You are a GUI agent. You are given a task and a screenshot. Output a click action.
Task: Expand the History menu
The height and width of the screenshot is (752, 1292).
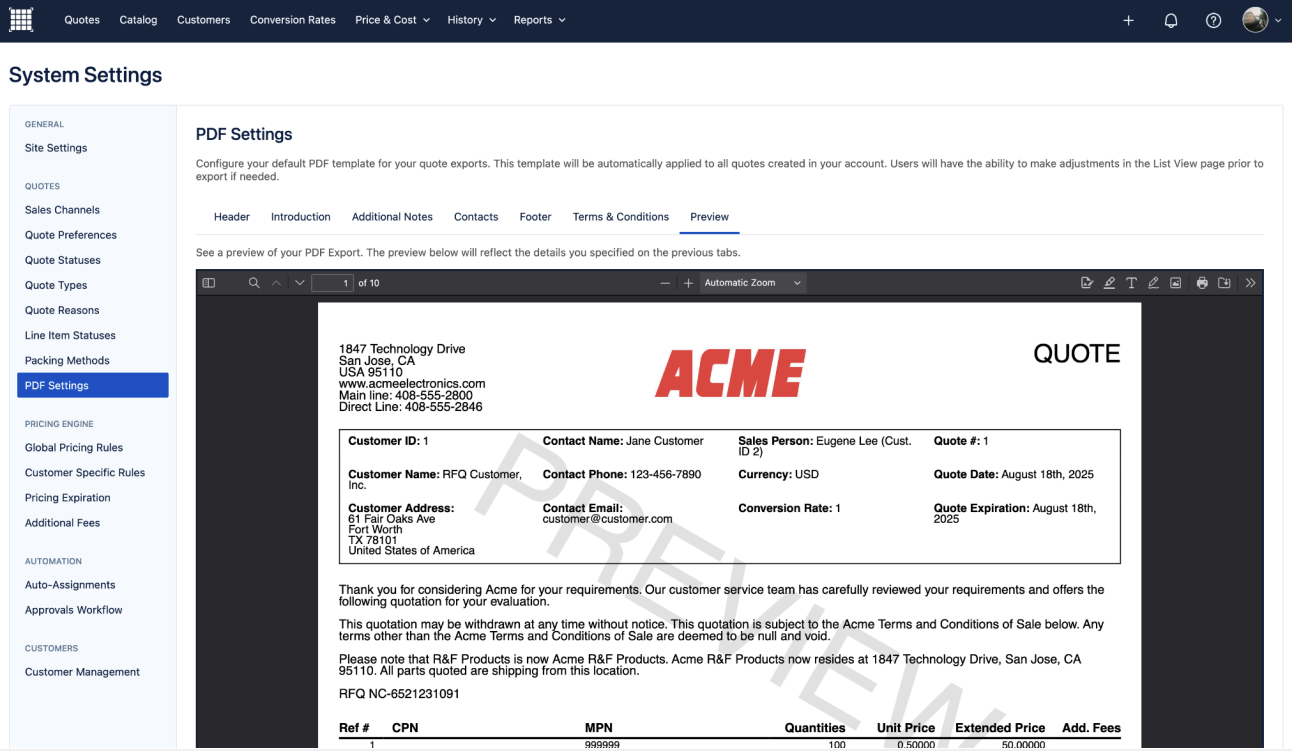point(471,20)
